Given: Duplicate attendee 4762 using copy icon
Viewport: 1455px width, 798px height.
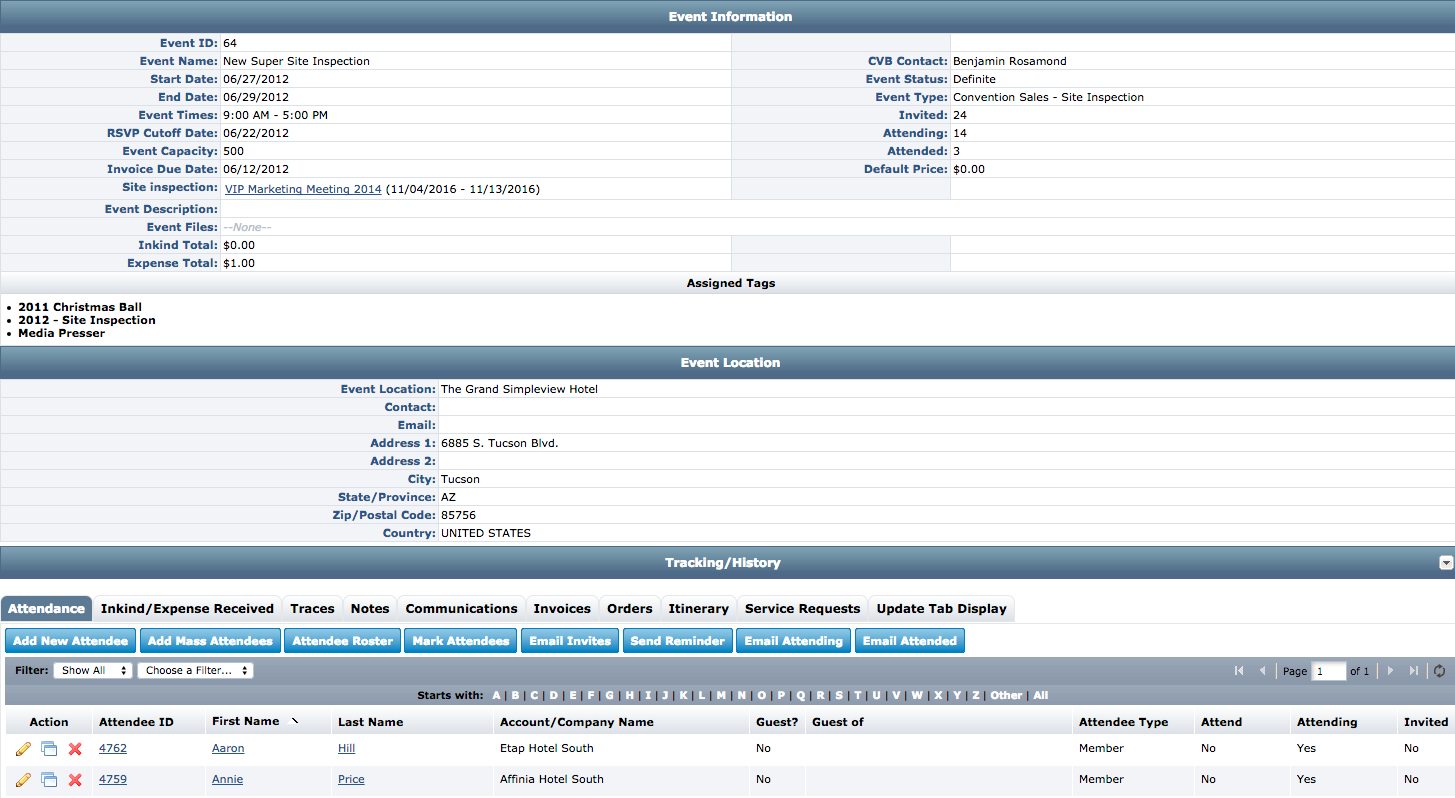Looking at the screenshot, I should coord(49,749).
